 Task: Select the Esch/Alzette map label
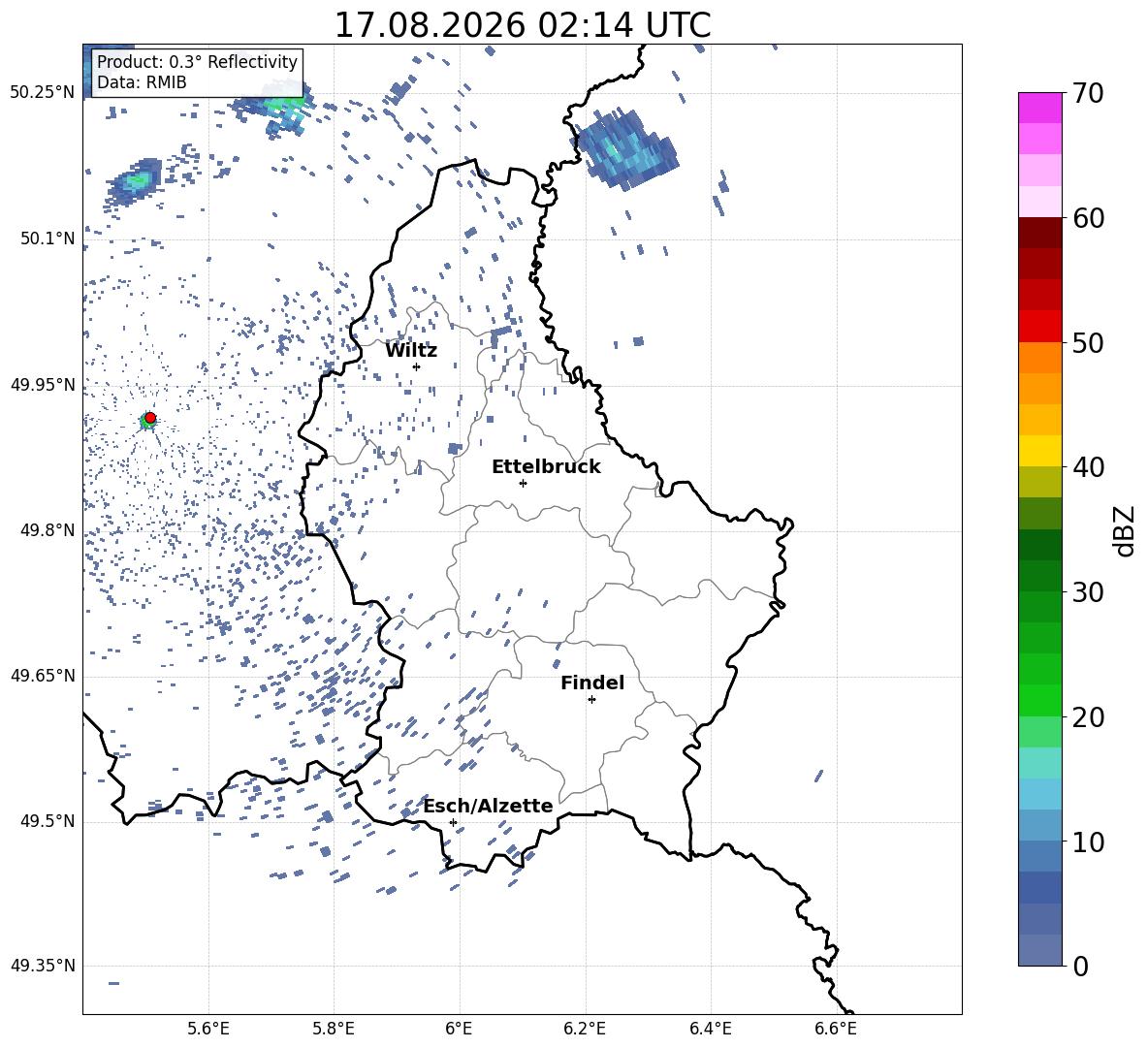(489, 806)
